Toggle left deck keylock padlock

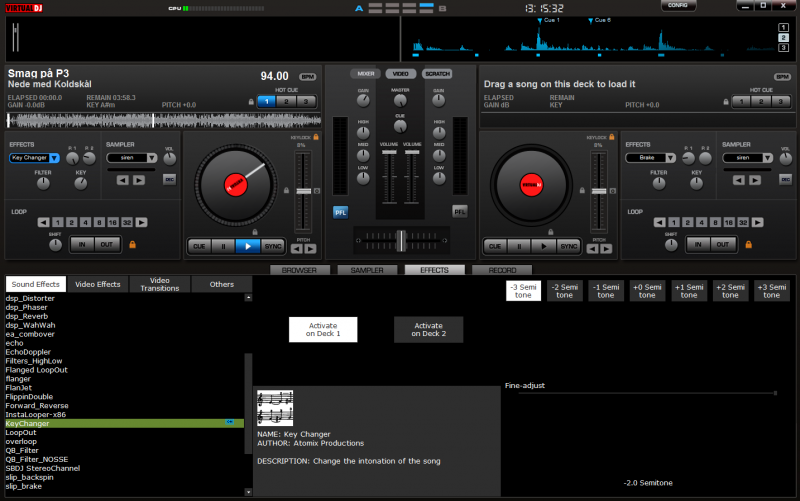coord(316,137)
